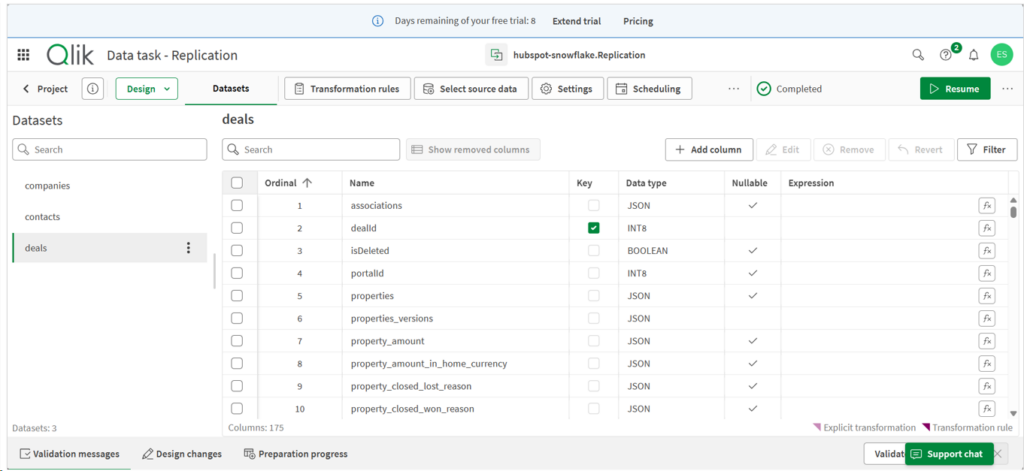Click the replication task icon before hubspot-snowflake
Screen dimensions: 1024x471
pos(496,55)
